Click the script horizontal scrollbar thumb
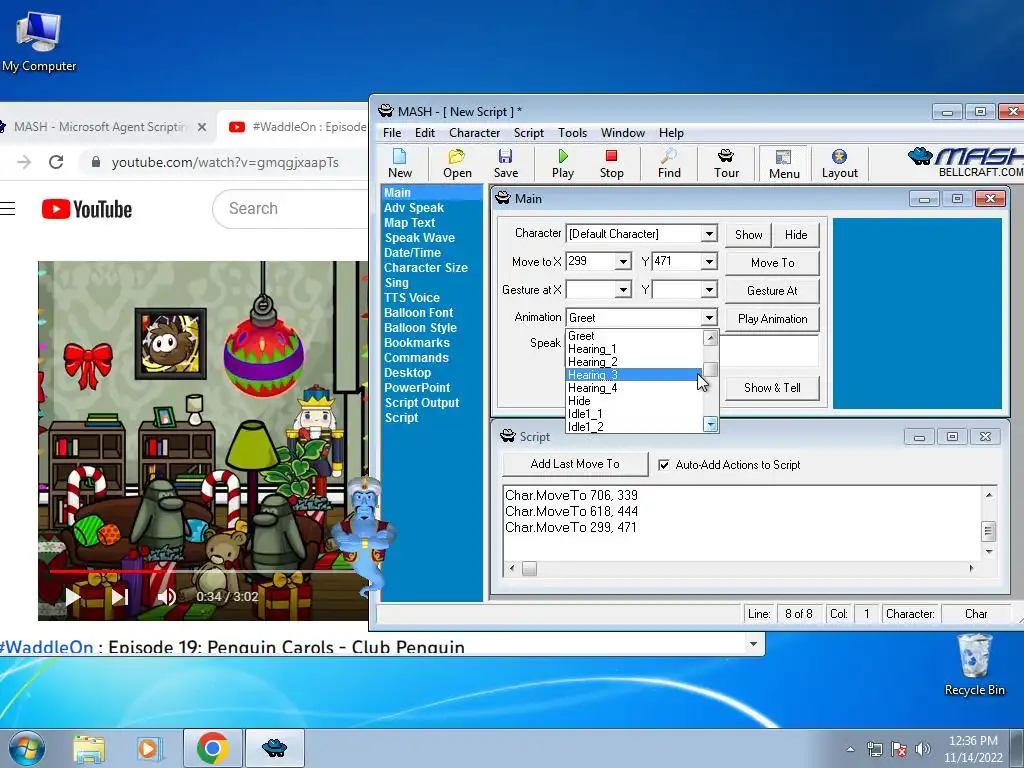The image size is (1024, 768). [x=530, y=569]
